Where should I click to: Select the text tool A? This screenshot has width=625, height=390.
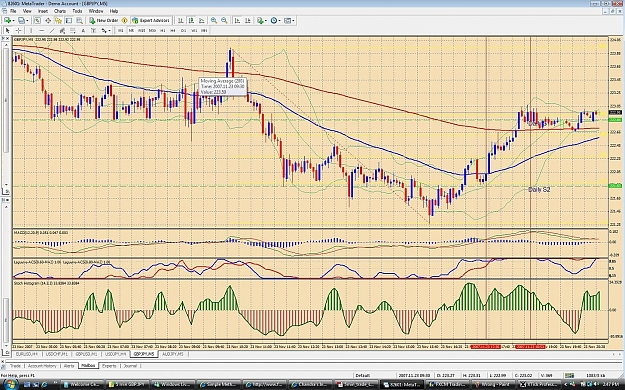pyautogui.click(x=83, y=30)
